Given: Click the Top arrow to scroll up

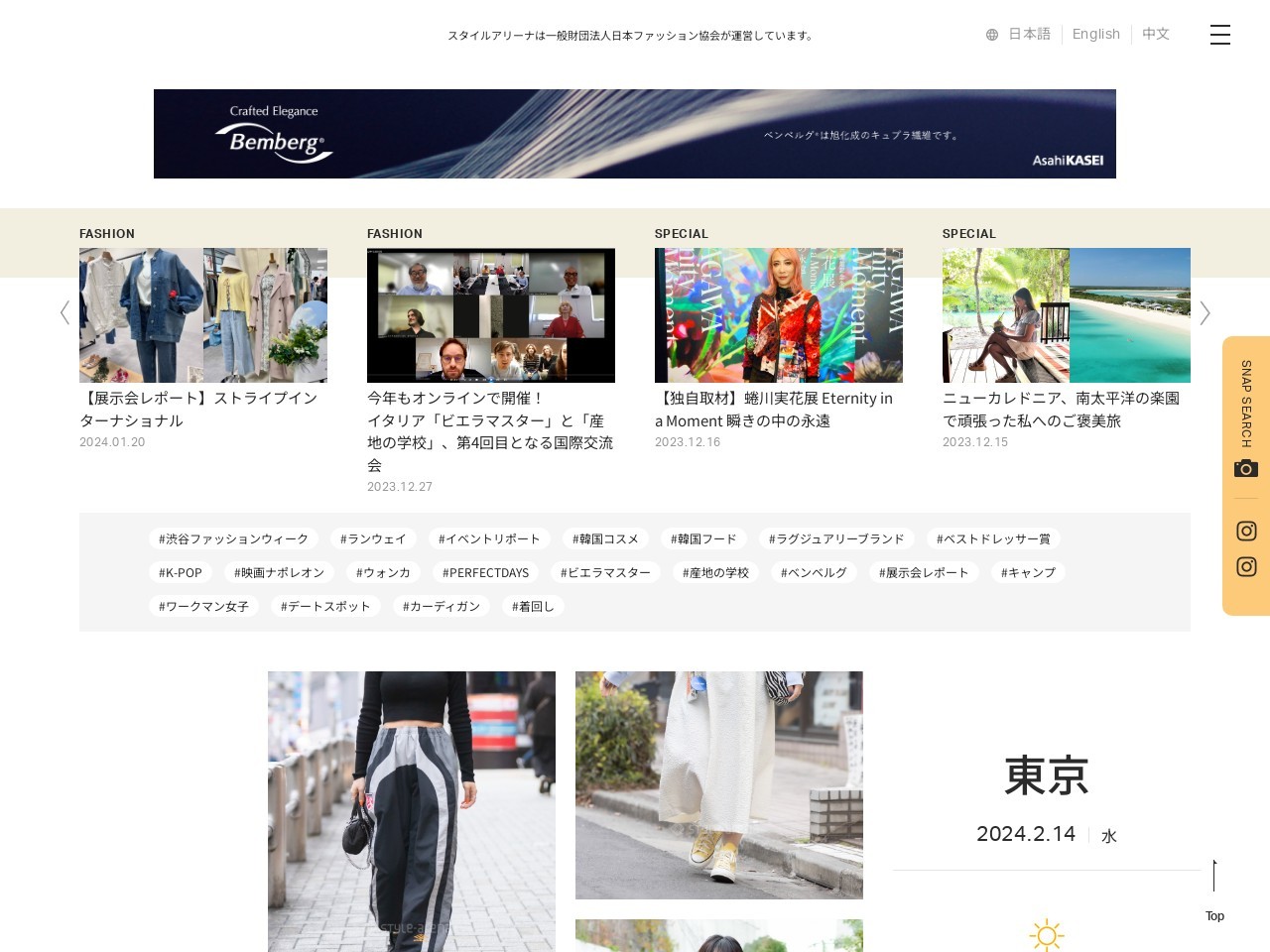Looking at the screenshot, I should (1214, 890).
